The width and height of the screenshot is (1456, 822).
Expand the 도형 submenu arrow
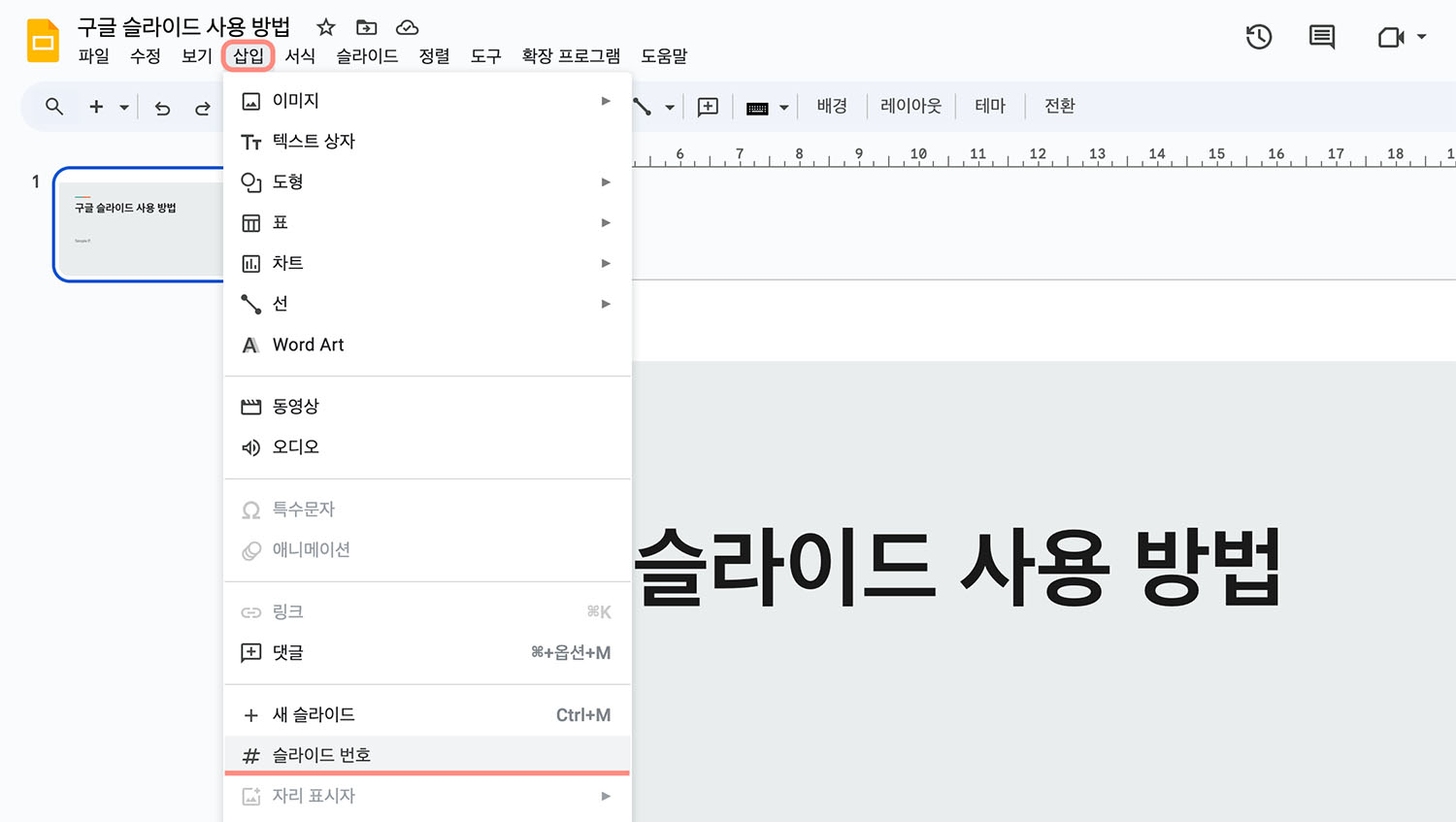click(606, 182)
